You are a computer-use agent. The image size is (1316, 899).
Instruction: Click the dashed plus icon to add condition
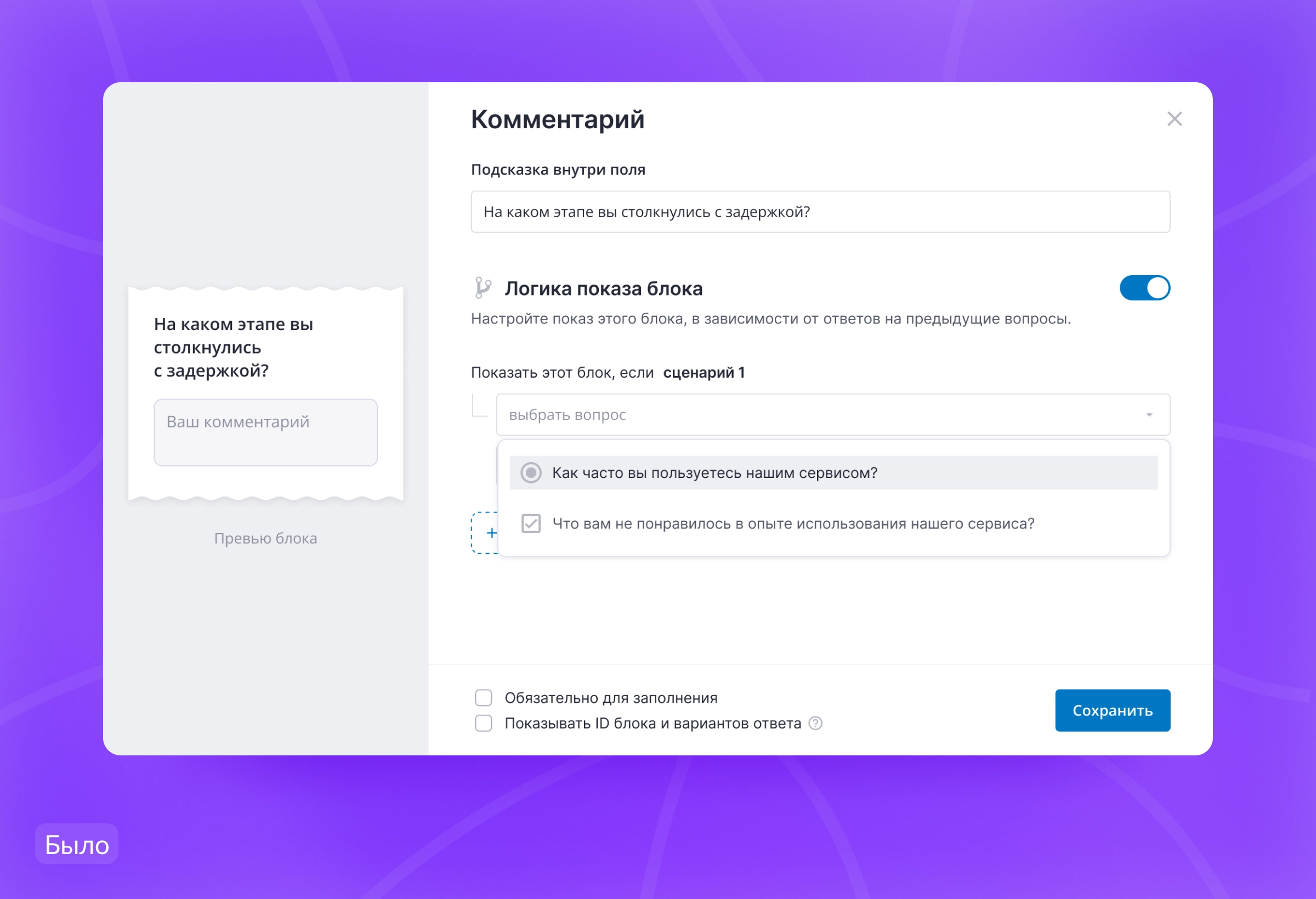click(x=491, y=533)
